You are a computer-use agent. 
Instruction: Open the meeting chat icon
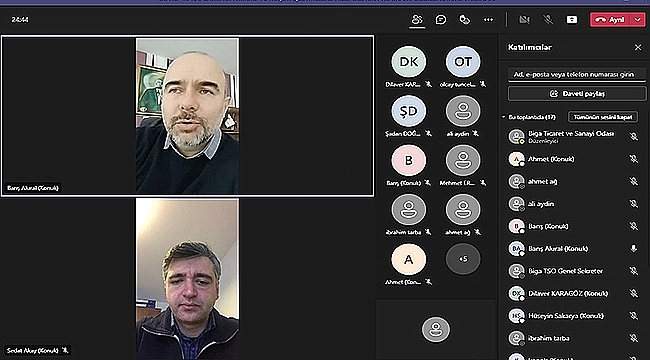[x=441, y=19]
